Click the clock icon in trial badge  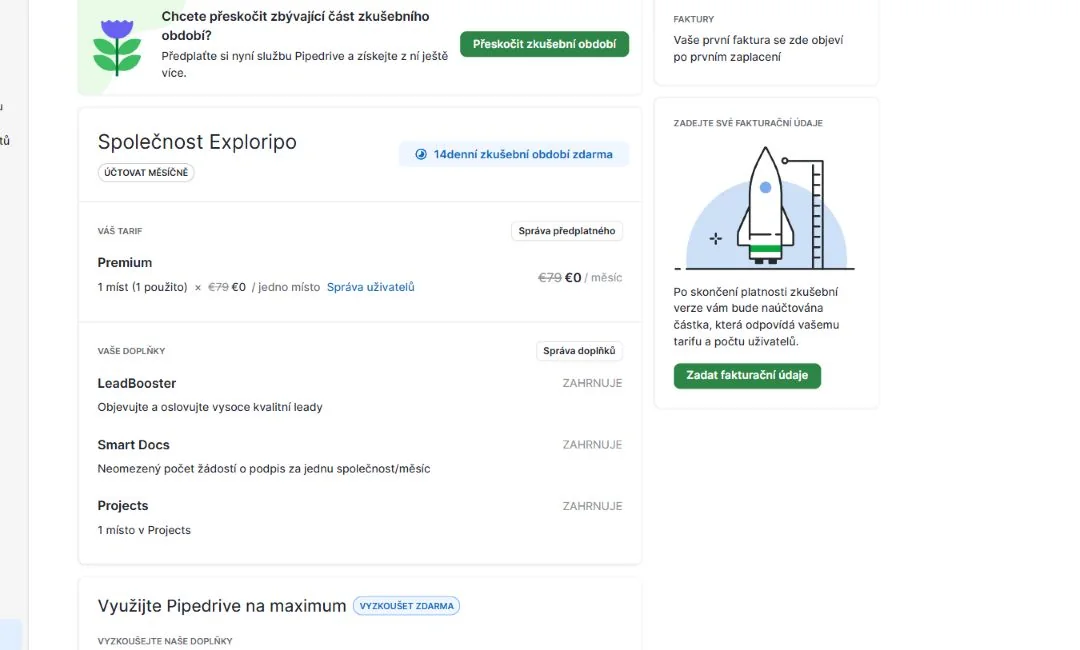tap(421, 154)
